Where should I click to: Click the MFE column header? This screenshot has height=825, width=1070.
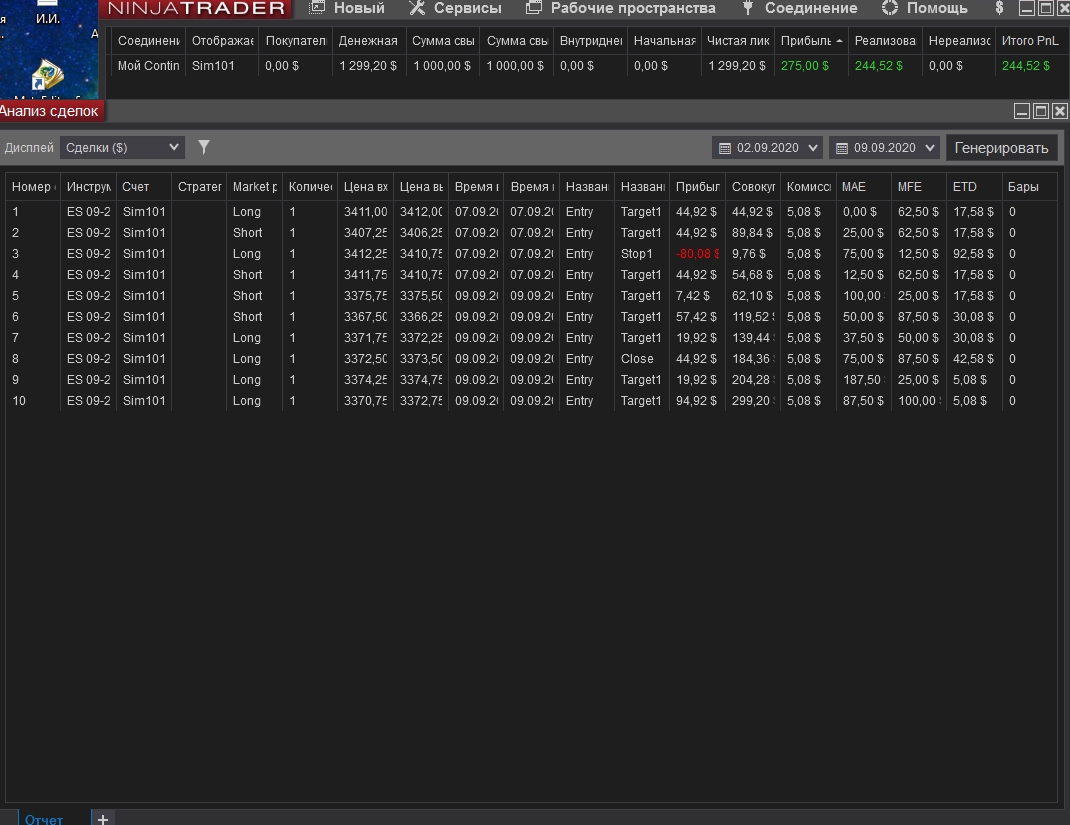click(919, 186)
